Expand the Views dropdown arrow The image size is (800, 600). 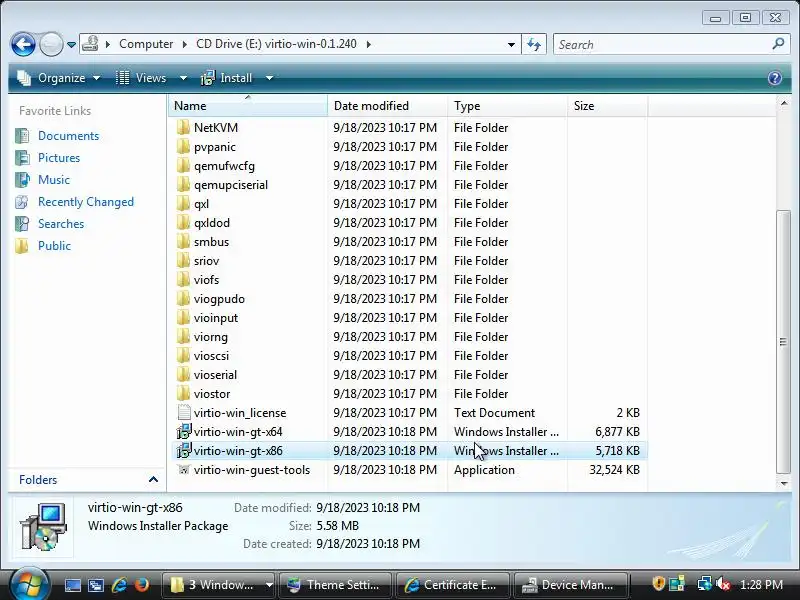tap(183, 78)
